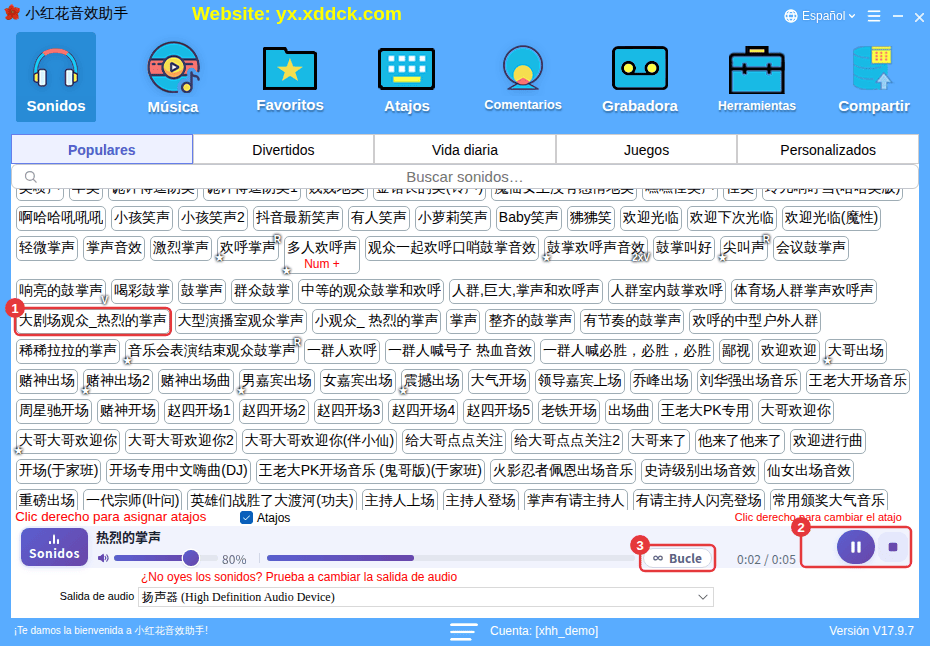The height and width of the screenshot is (646, 930).
Task: Open the Música section
Action: 173,77
